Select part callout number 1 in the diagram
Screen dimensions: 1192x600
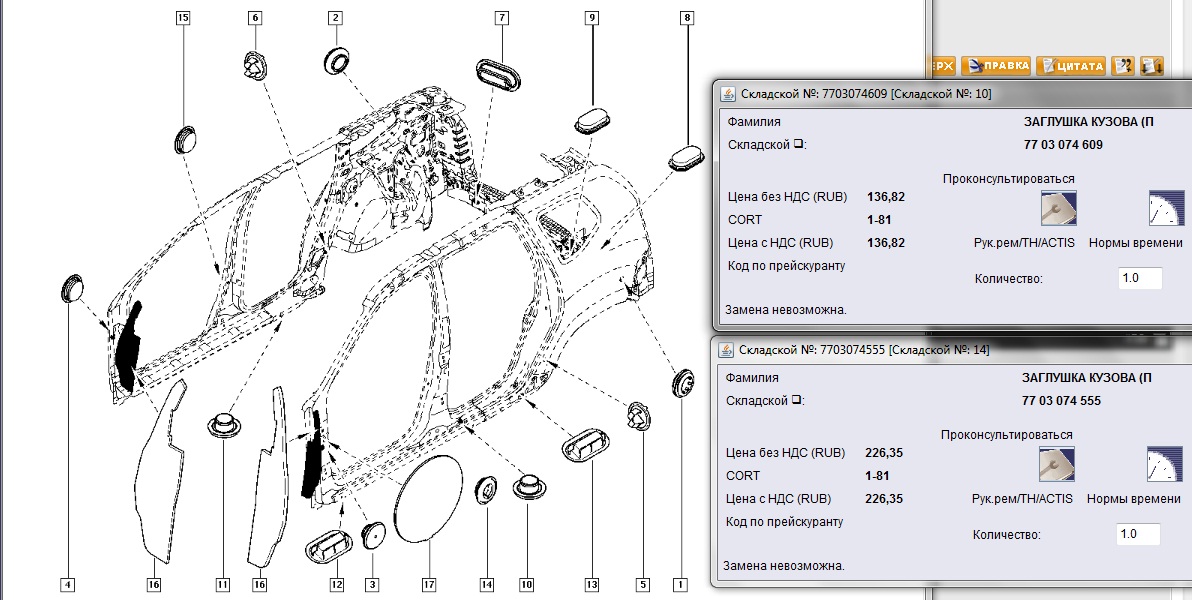pyautogui.click(x=682, y=584)
